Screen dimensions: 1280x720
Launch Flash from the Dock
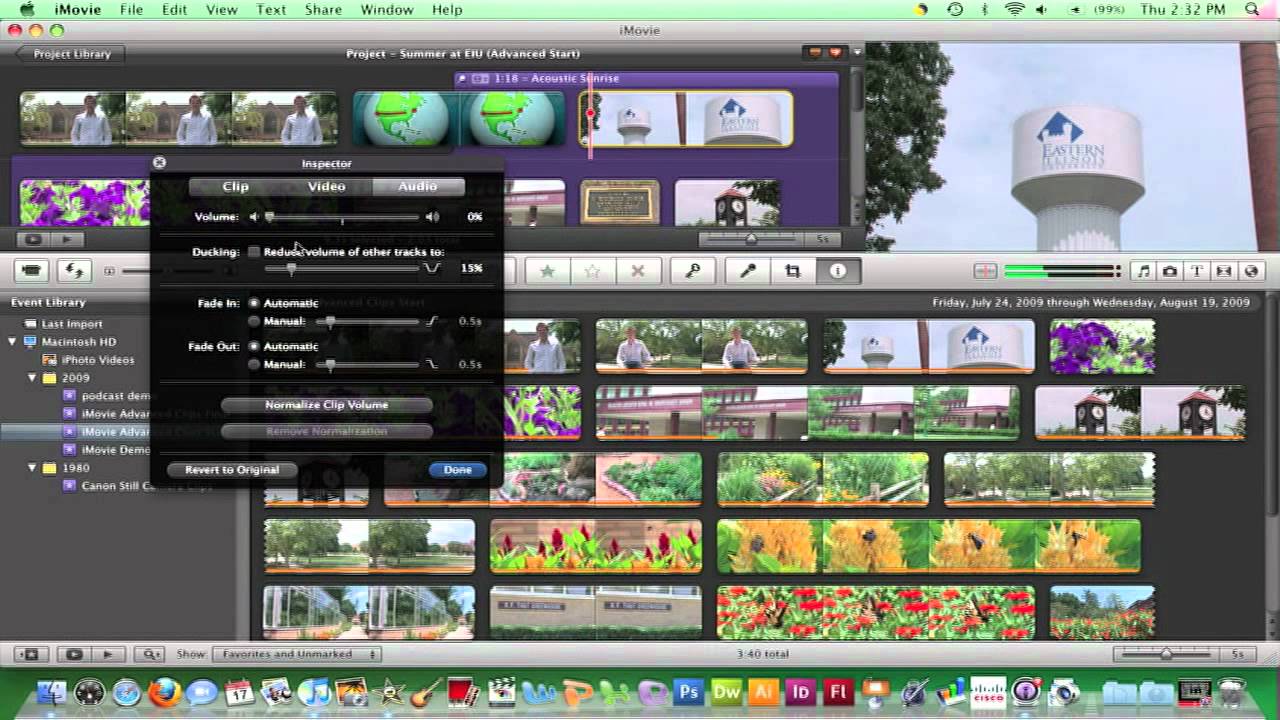coord(838,692)
